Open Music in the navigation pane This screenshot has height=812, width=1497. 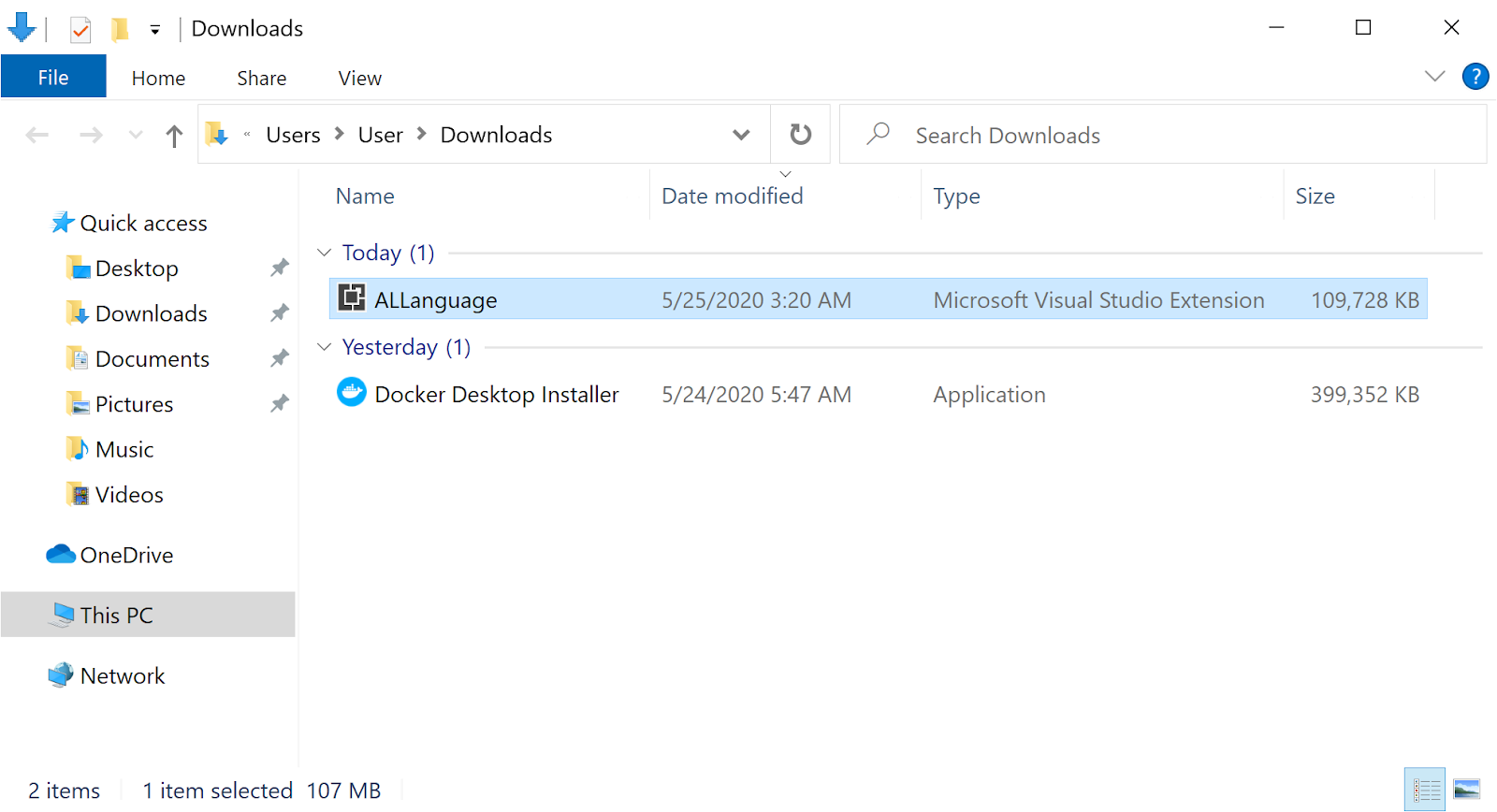(109, 449)
